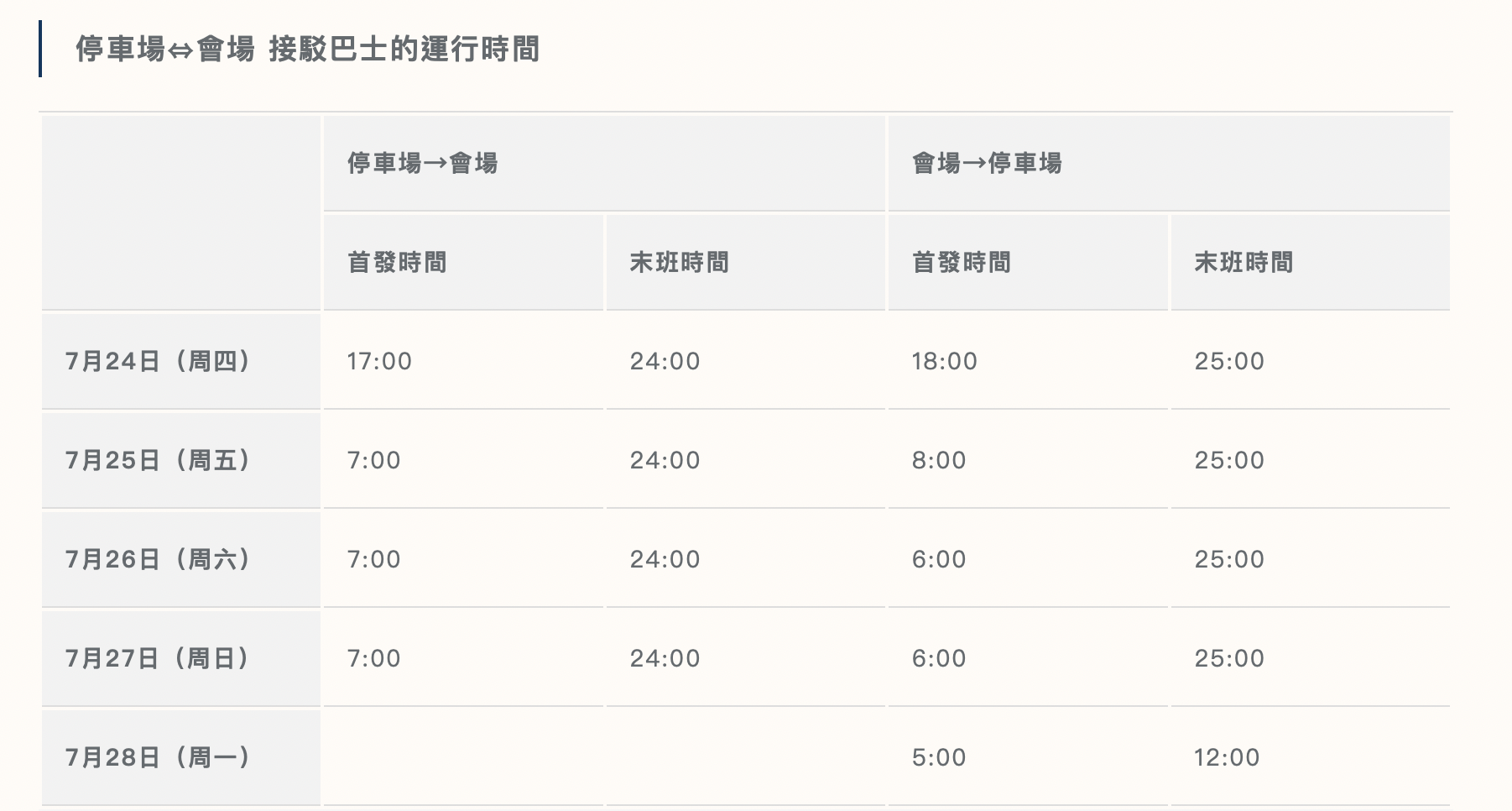This screenshot has width=1512, height=811.
Task: Click 7月25日 會場→停車場 25:00 last bus
Action: [x=1229, y=461]
